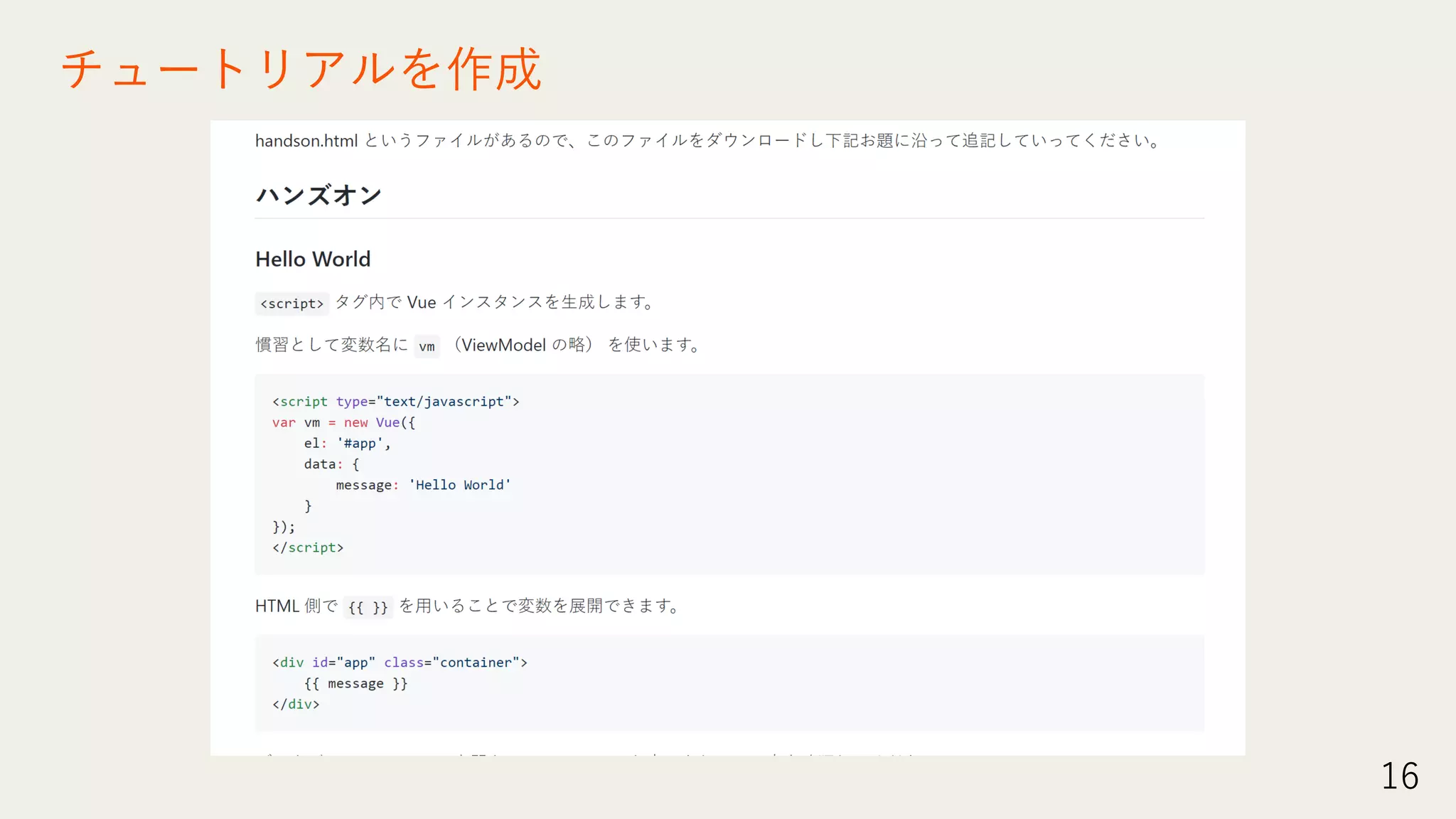Click the script type="text/javascript" line
The width and height of the screenshot is (1456, 819).
pos(395,402)
